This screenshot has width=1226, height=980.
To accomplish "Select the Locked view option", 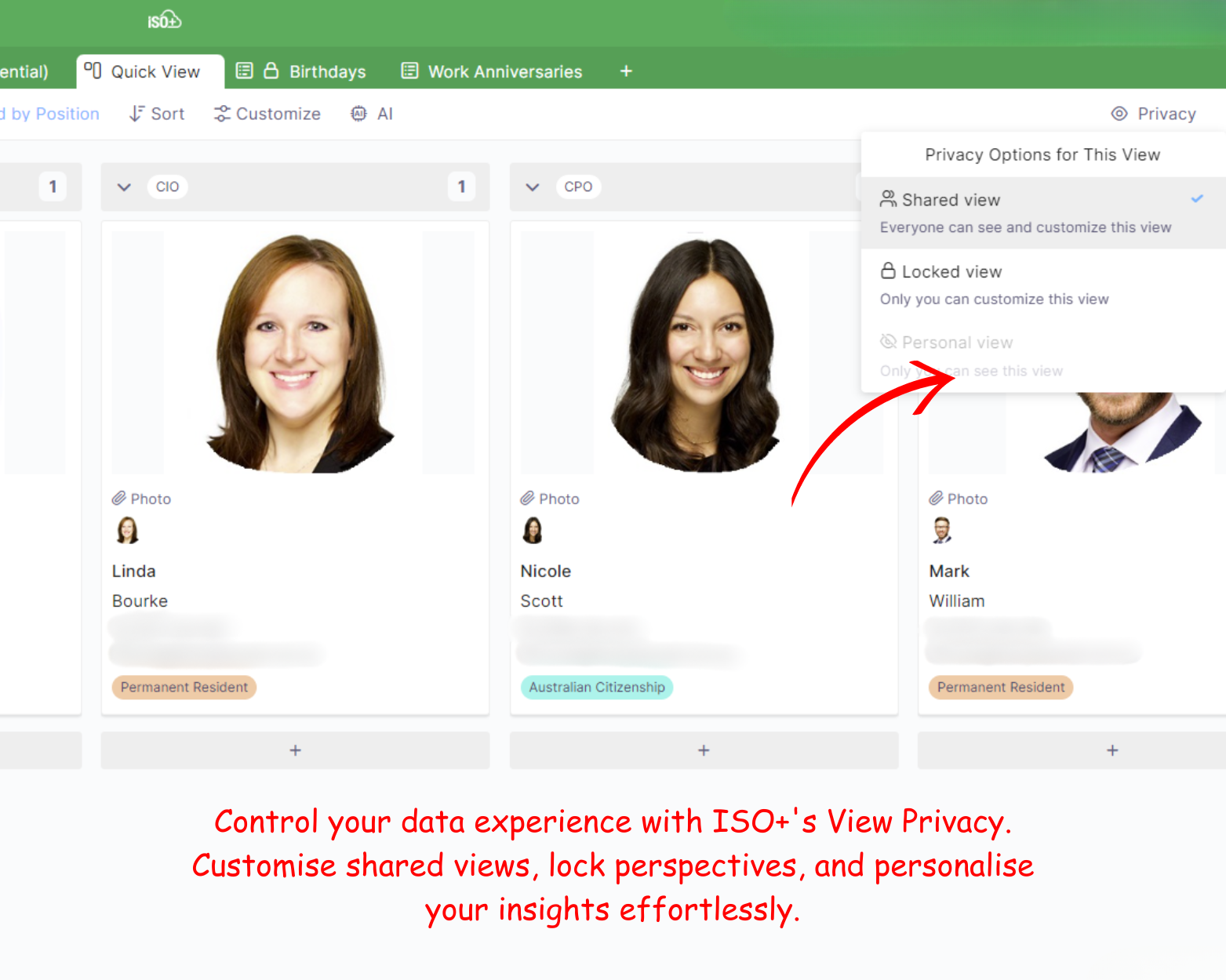I will (1043, 285).
